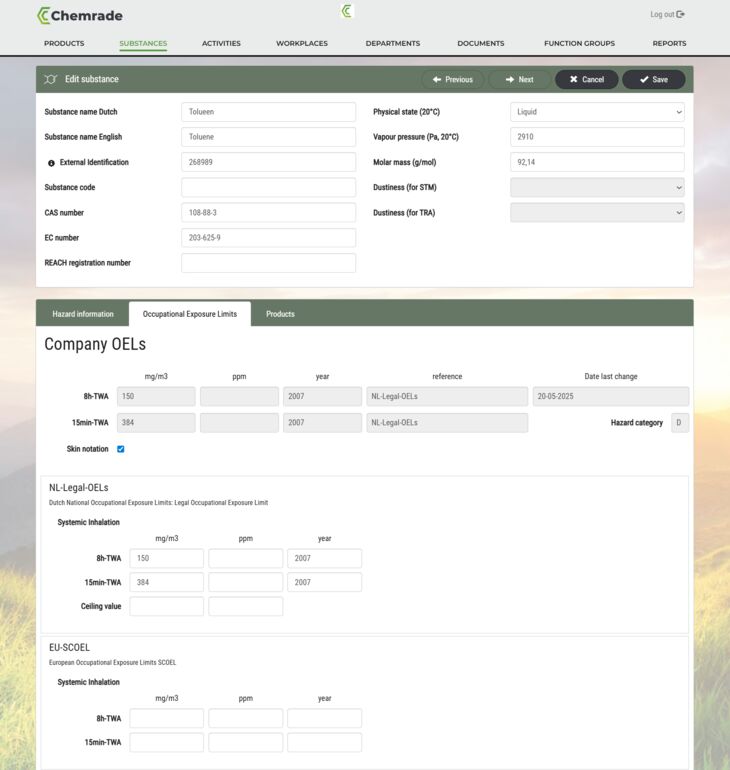730x770 pixels.
Task: Click the Chemrade logo
Action: click(80, 16)
